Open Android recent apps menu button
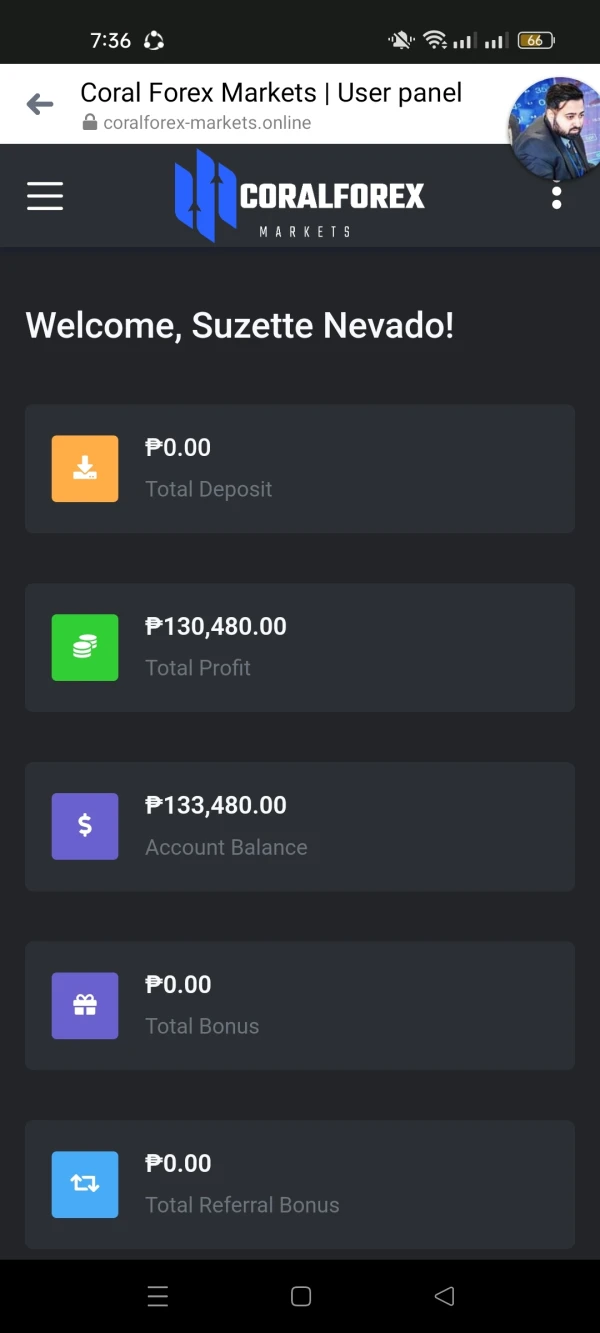Viewport: 600px width, 1333px height. [158, 1296]
